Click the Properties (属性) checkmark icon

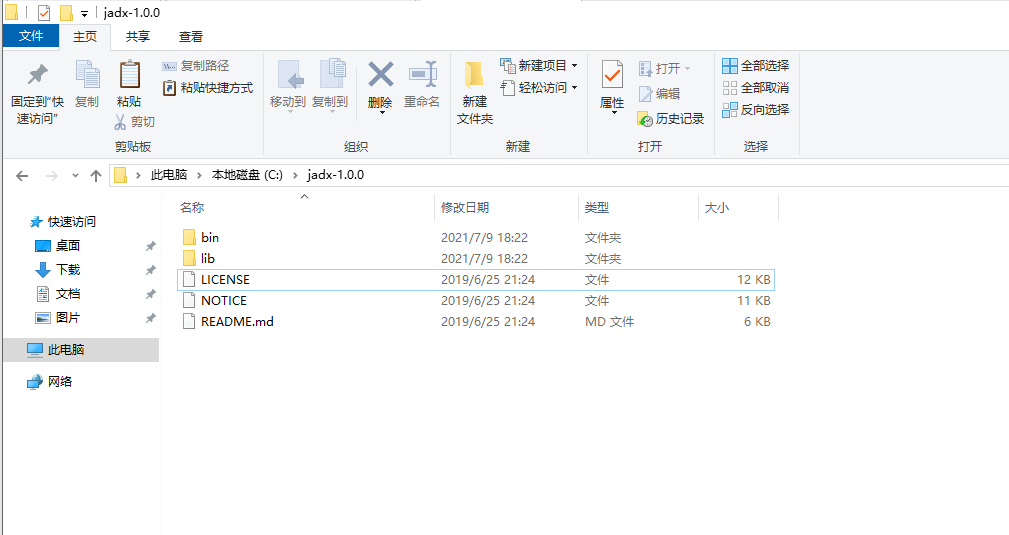[x=612, y=75]
